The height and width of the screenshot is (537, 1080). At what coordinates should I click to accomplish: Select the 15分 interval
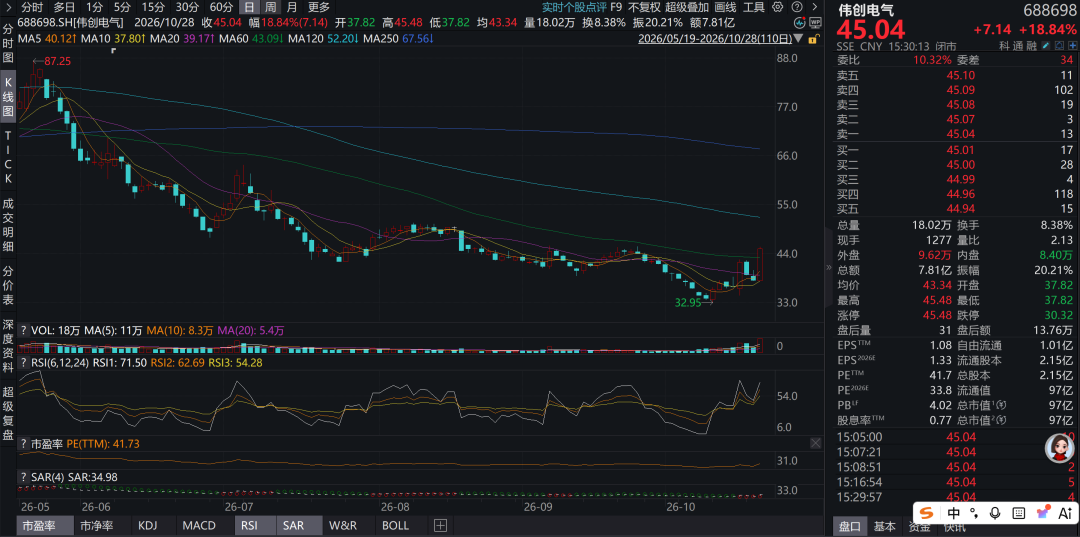[153, 7]
